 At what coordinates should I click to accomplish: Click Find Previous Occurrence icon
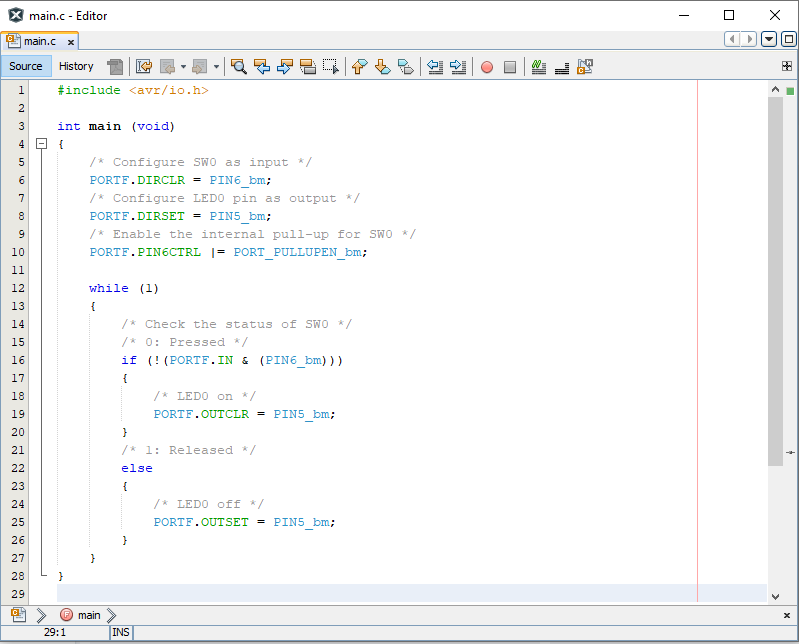click(263, 67)
